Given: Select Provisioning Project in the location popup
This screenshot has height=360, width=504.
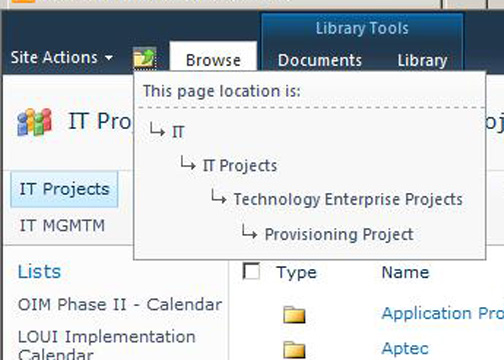Looking at the screenshot, I should pyautogui.click(x=339, y=234).
